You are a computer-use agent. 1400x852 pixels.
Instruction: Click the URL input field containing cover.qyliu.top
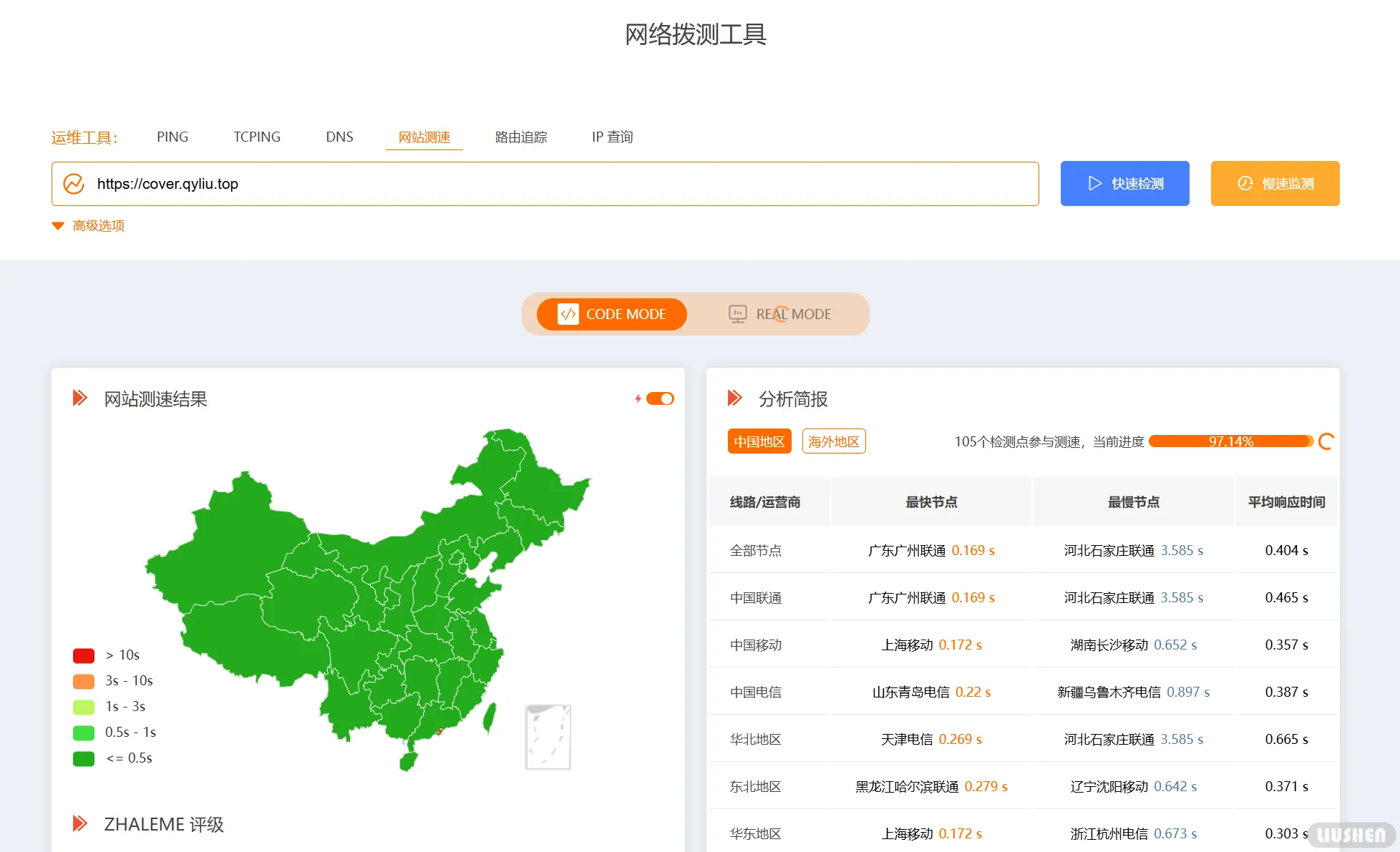pos(501,184)
